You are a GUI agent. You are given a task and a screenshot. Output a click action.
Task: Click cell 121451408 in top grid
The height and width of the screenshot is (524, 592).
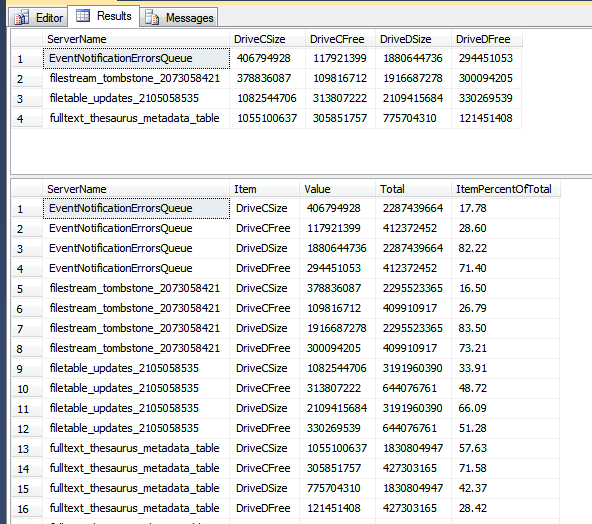pos(487,119)
